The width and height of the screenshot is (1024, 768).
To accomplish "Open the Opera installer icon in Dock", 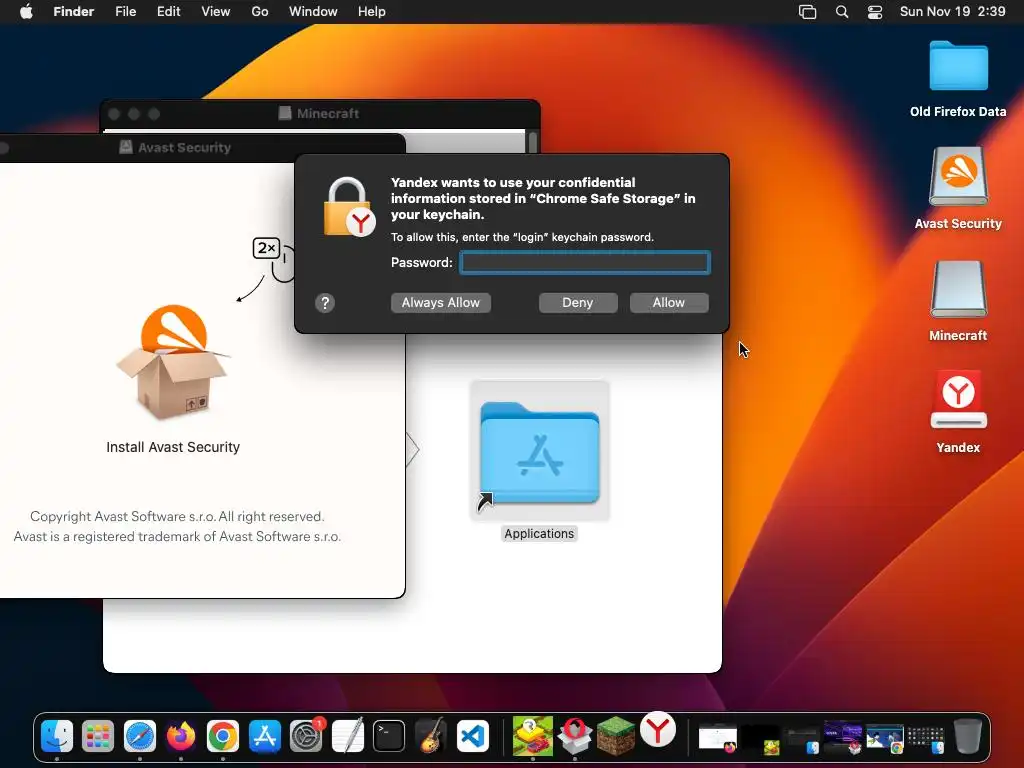I will tap(574, 736).
